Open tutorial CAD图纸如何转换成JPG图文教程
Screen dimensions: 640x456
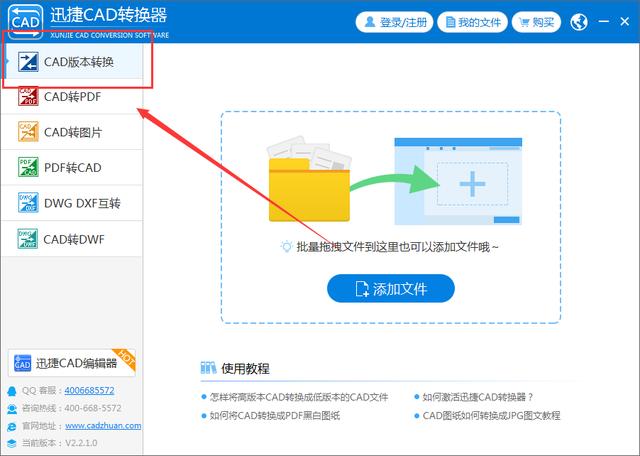point(491,416)
